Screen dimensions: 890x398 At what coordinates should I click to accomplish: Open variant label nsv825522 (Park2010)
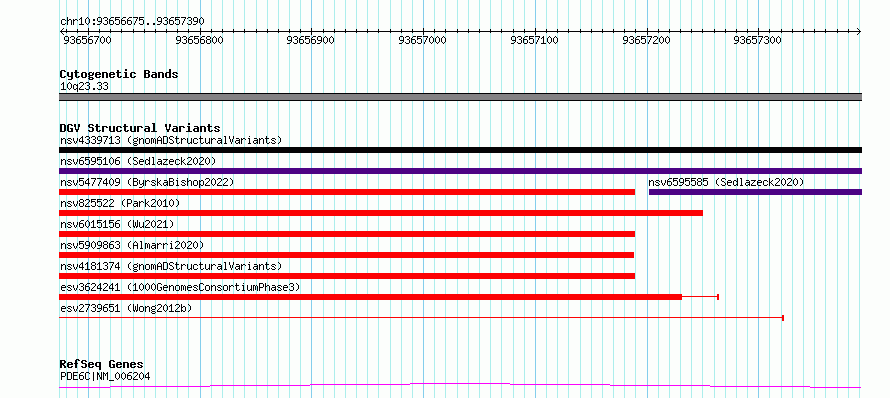click(120, 203)
